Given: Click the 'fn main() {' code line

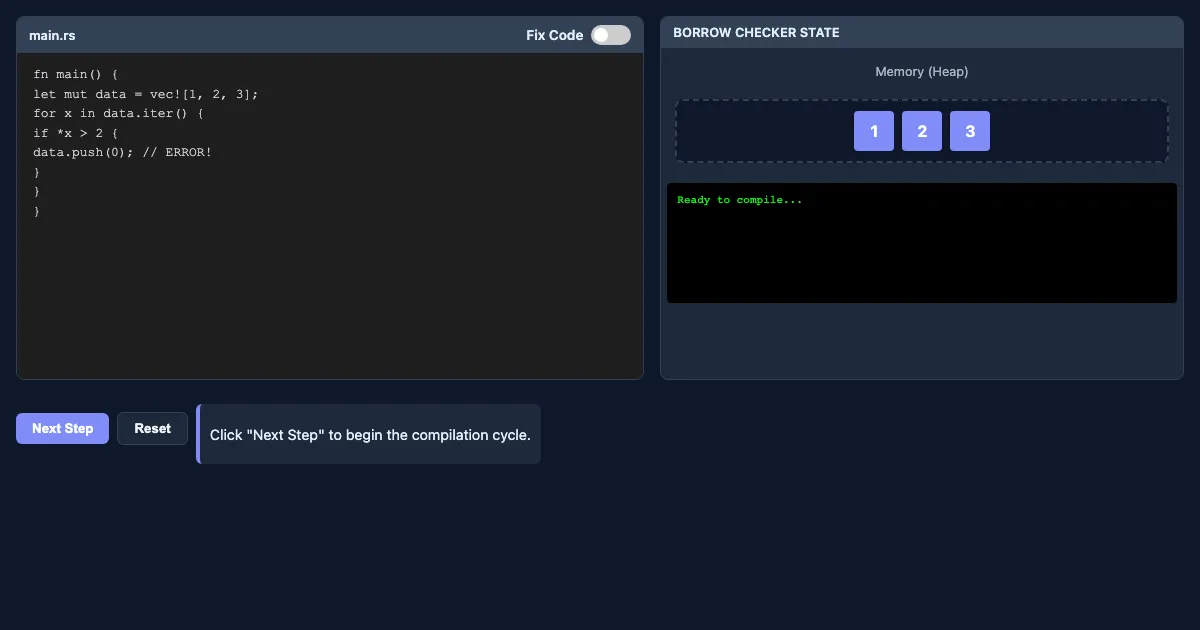Looking at the screenshot, I should tap(76, 74).
